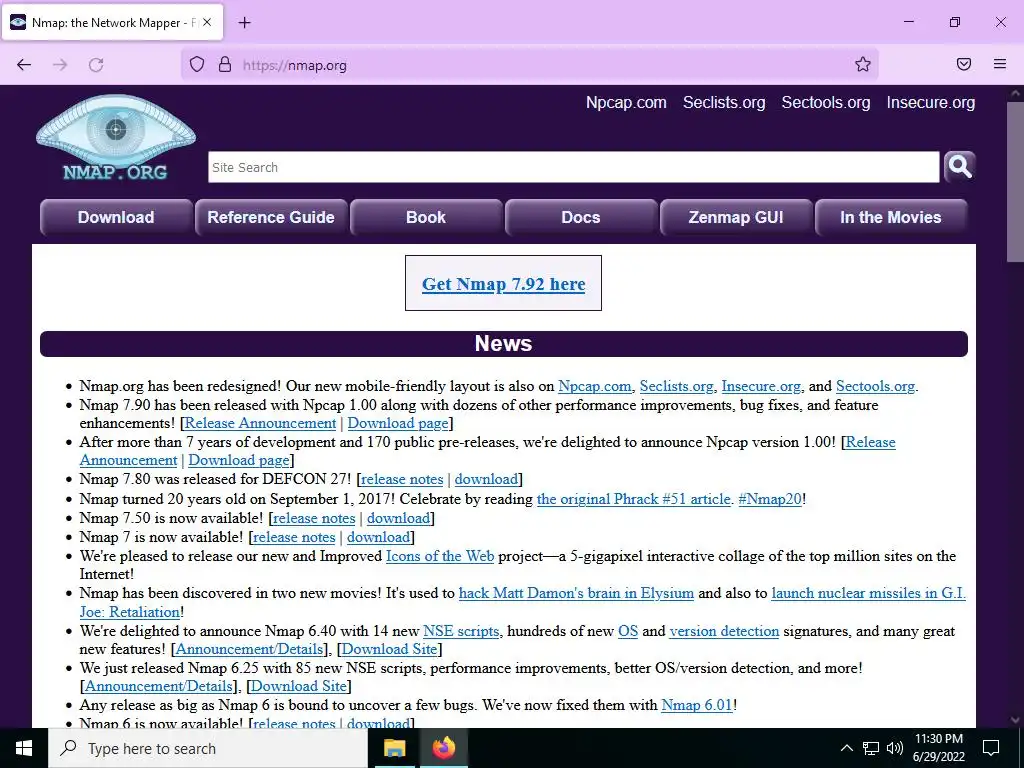Viewport: 1024px width, 768px height.
Task: Open the Seclists.org header link
Action: [724, 103]
